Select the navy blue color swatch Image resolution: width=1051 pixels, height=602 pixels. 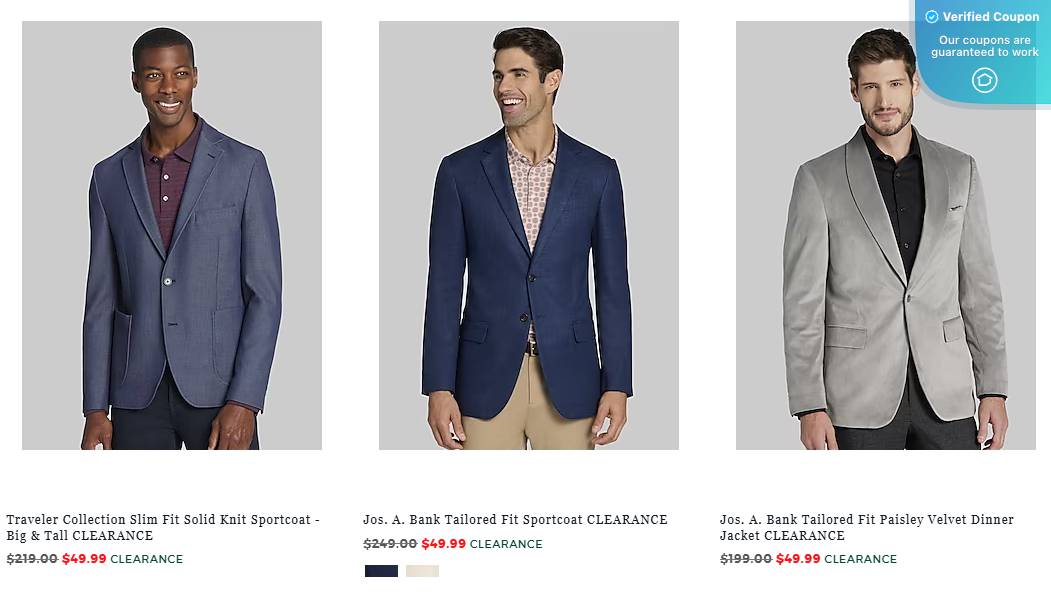(381, 571)
